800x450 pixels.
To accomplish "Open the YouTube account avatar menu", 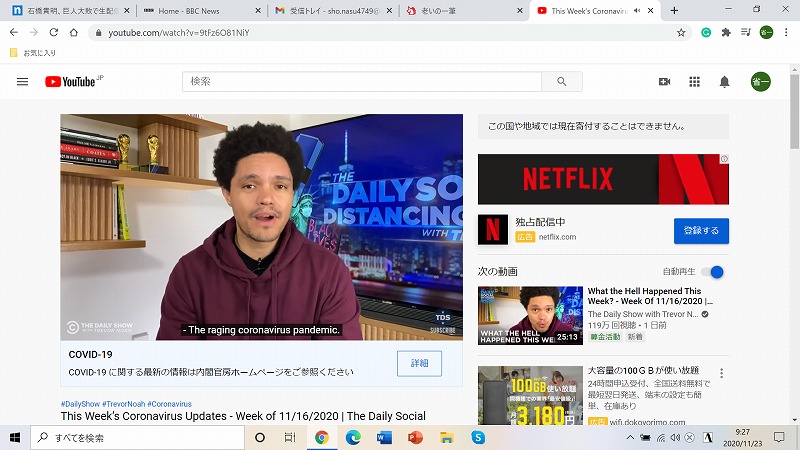I will coord(760,82).
